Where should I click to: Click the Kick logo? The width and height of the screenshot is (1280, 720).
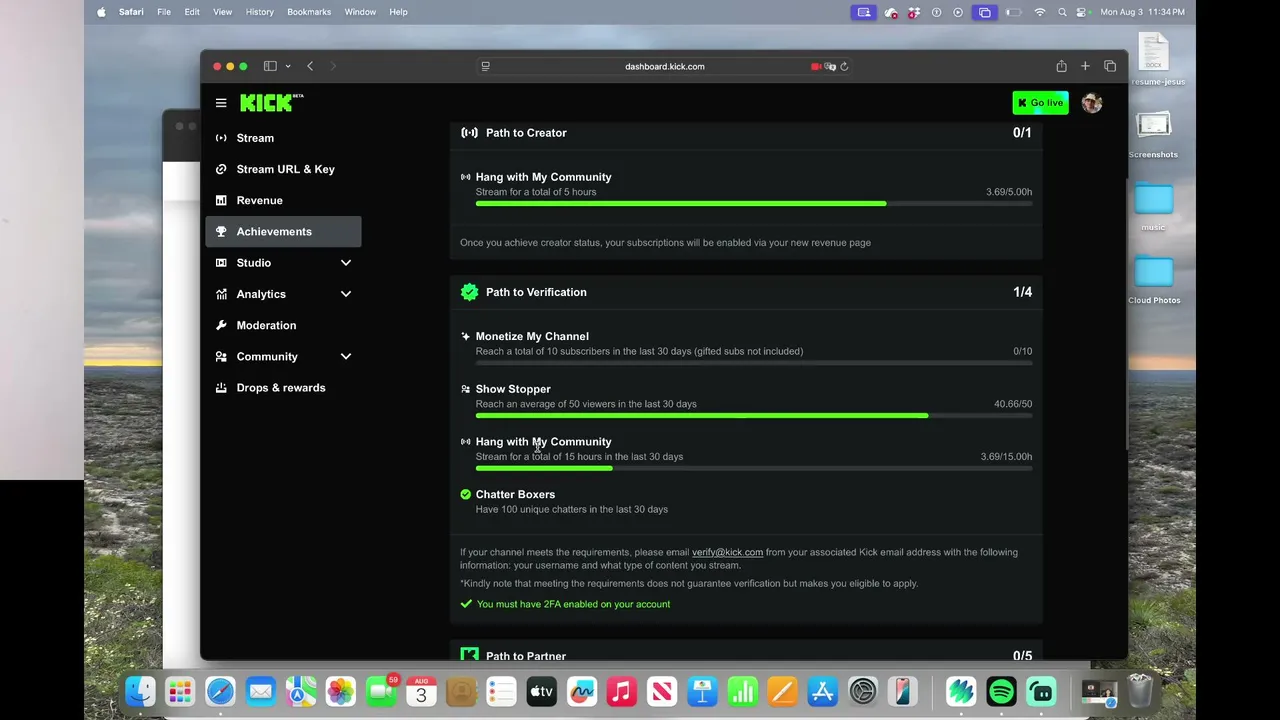coord(271,103)
